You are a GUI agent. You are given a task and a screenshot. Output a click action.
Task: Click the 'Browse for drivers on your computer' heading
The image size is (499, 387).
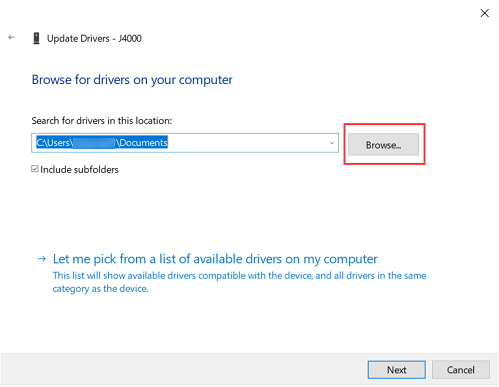tap(132, 80)
